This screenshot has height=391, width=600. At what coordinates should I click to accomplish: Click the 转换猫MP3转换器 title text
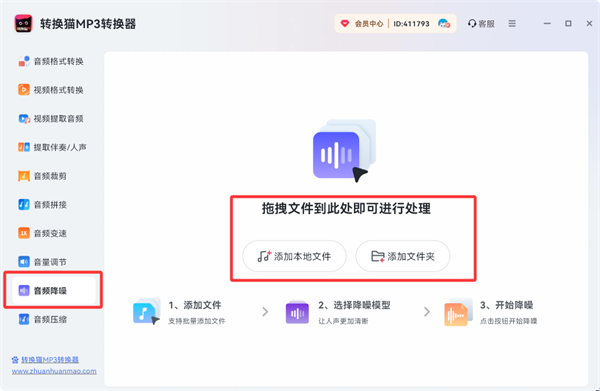(88, 24)
